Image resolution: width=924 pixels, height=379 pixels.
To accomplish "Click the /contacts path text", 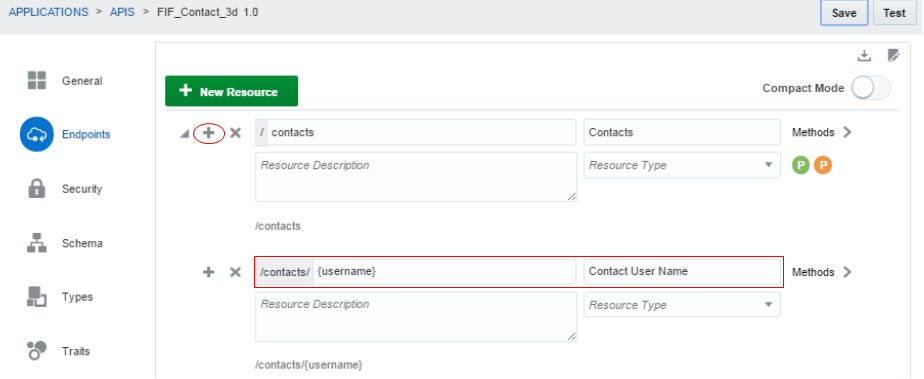I will tap(278, 226).
